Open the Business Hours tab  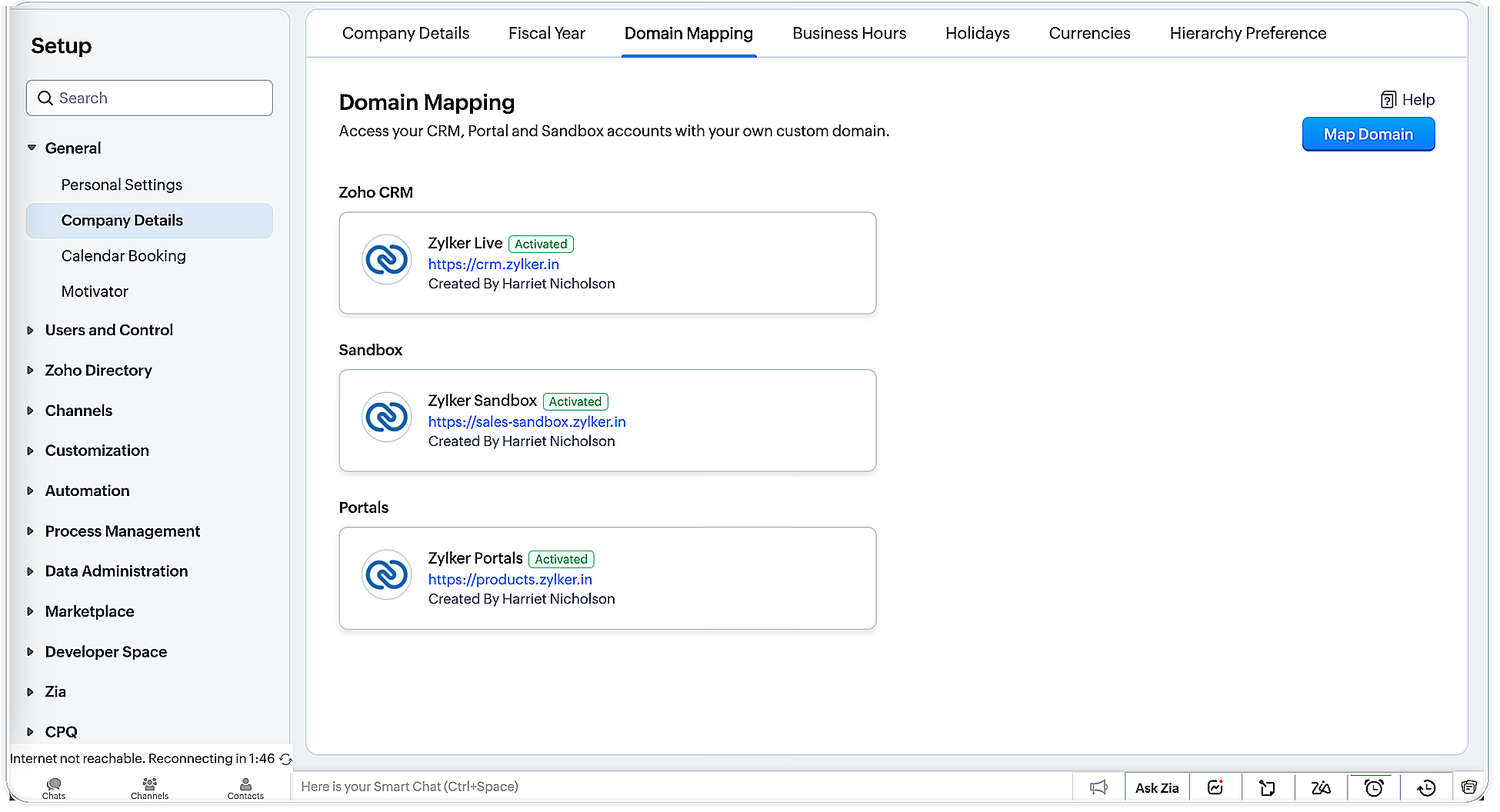click(x=849, y=34)
